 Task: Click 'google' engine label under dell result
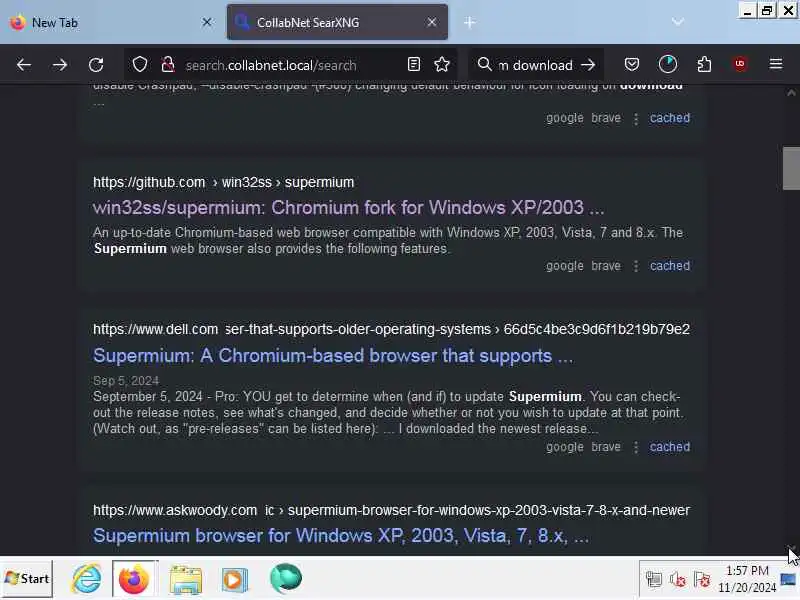point(564,447)
